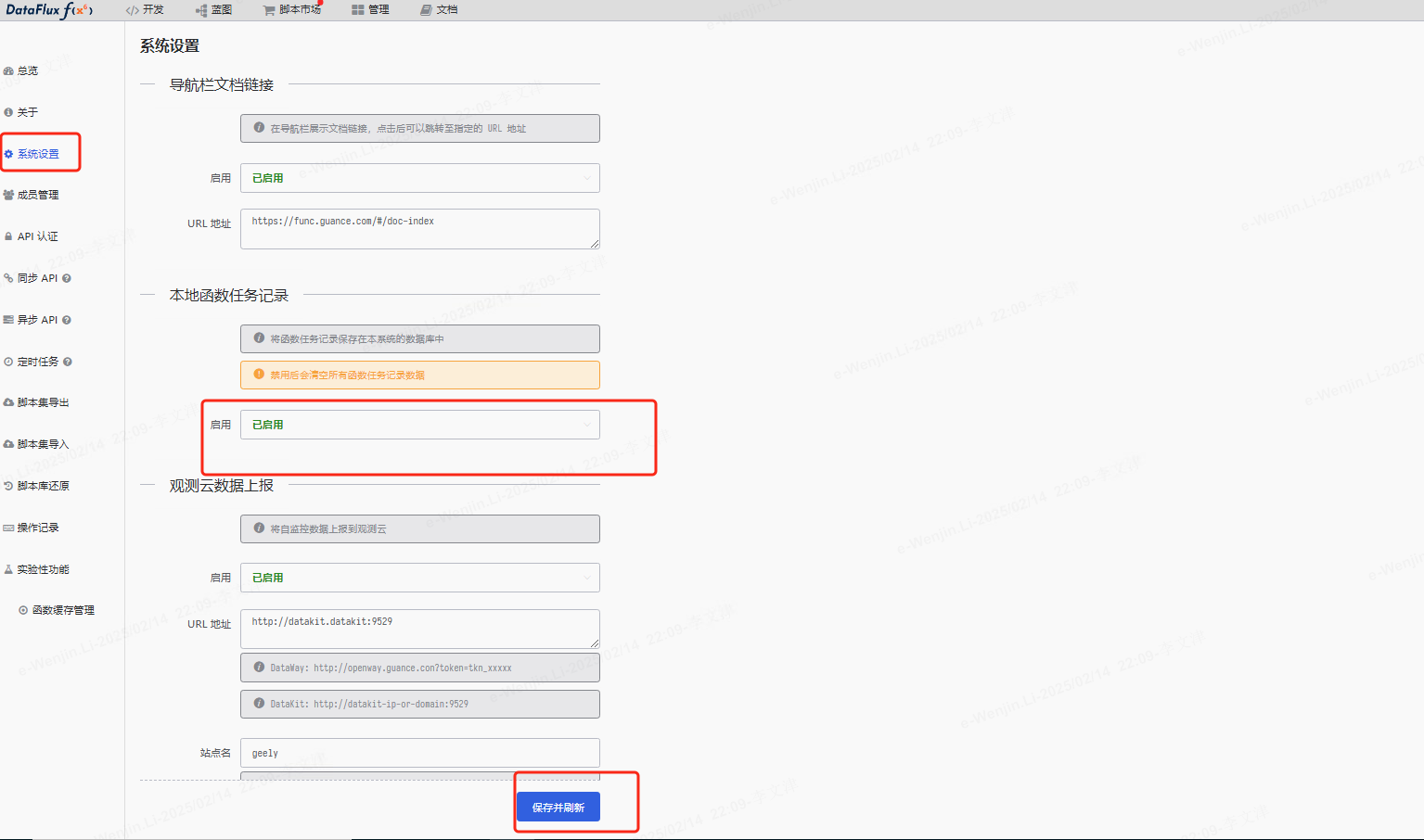The width and height of the screenshot is (1424, 840).
Task: Click help question mark beside 同步 API
Action: click(x=67, y=278)
